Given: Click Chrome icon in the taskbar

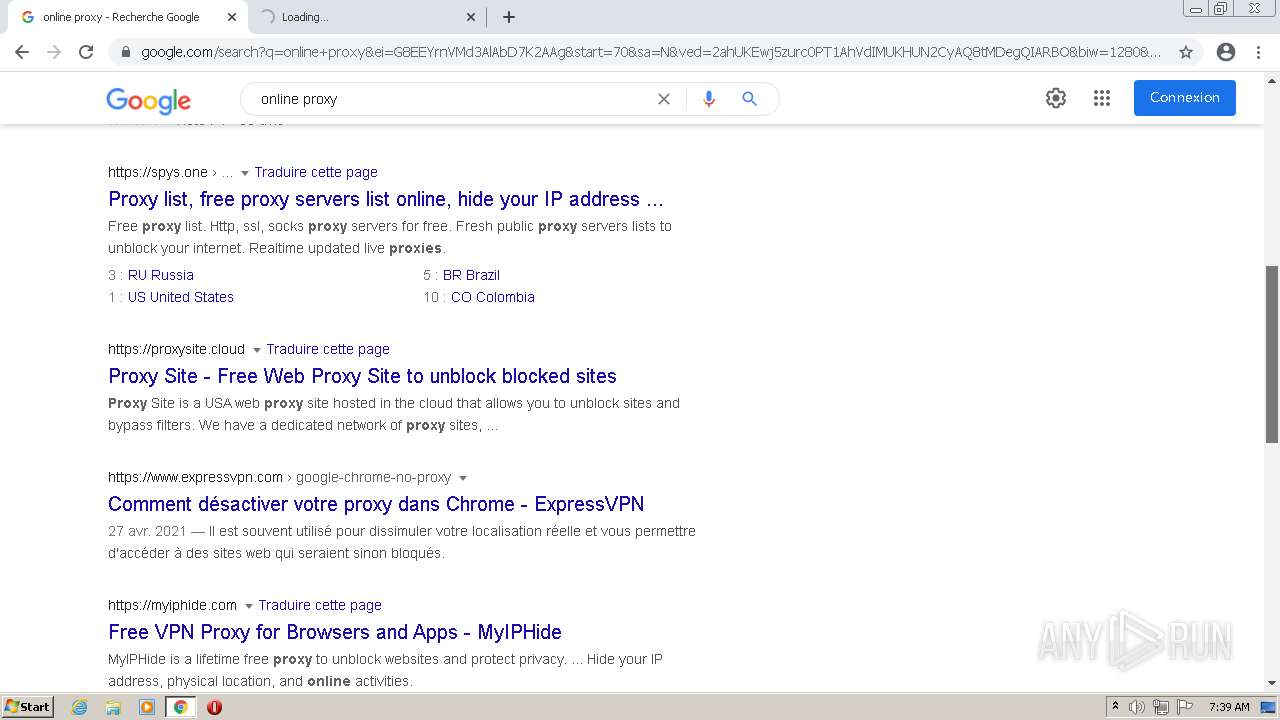Looking at the screenshot, I should pos(180,707).
